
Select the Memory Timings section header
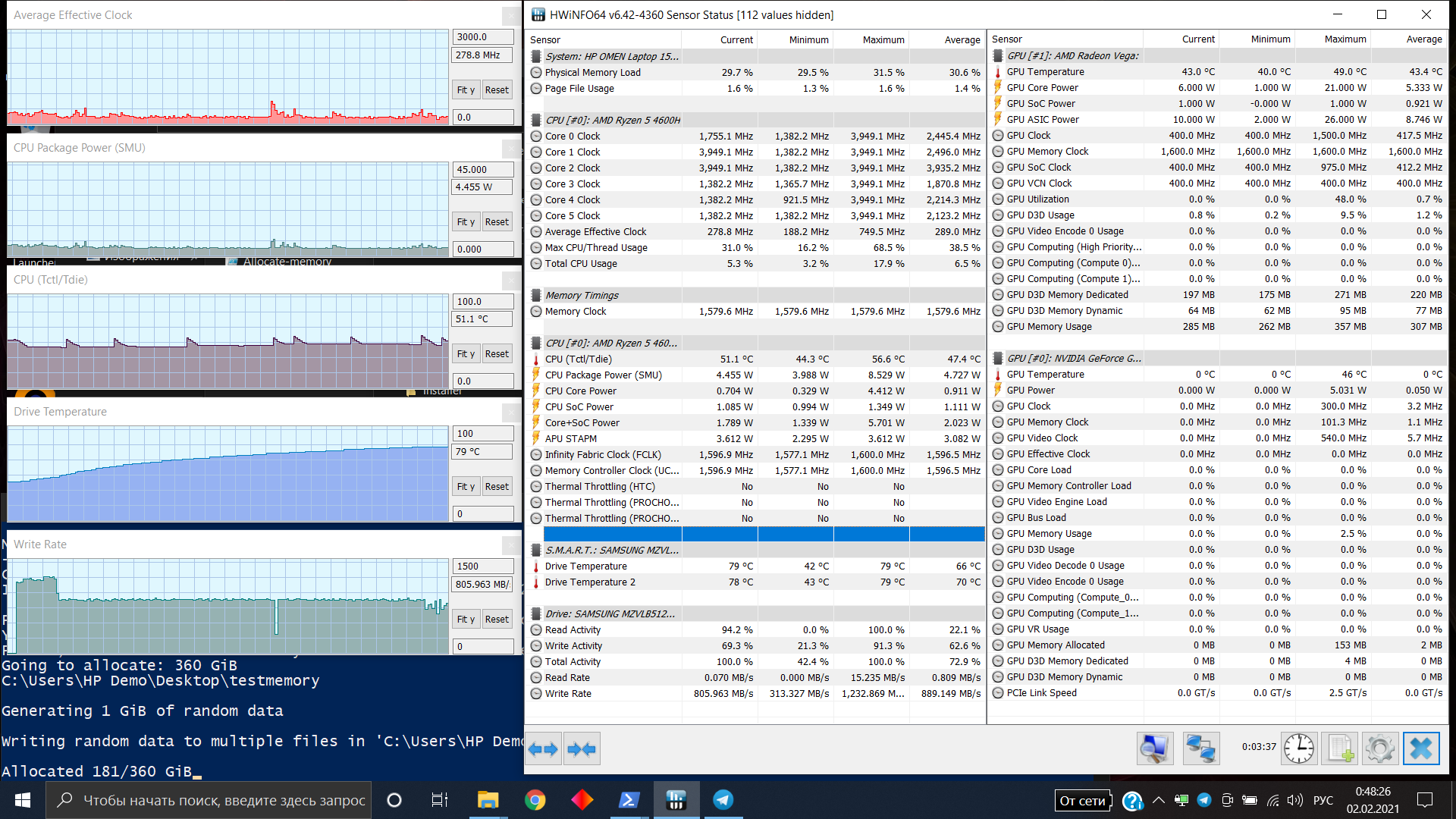pyautogui.click(x=755, y=296)
